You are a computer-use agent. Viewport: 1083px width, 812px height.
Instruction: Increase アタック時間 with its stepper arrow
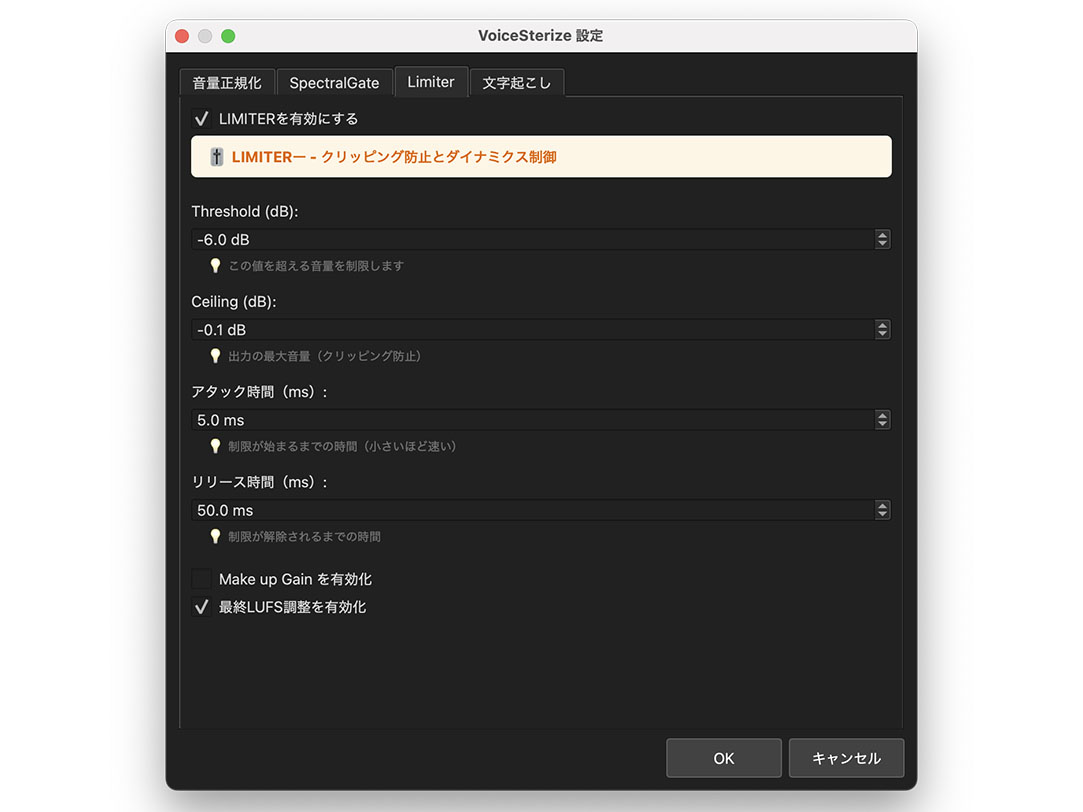click(882, 415)
